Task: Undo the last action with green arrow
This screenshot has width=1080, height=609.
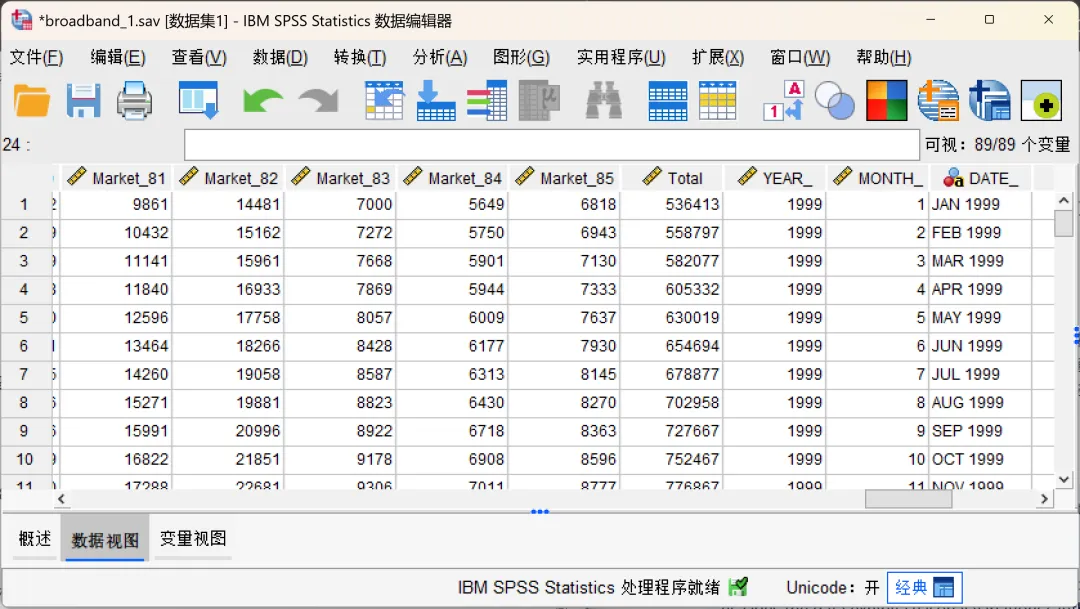Action: point(263,101)
